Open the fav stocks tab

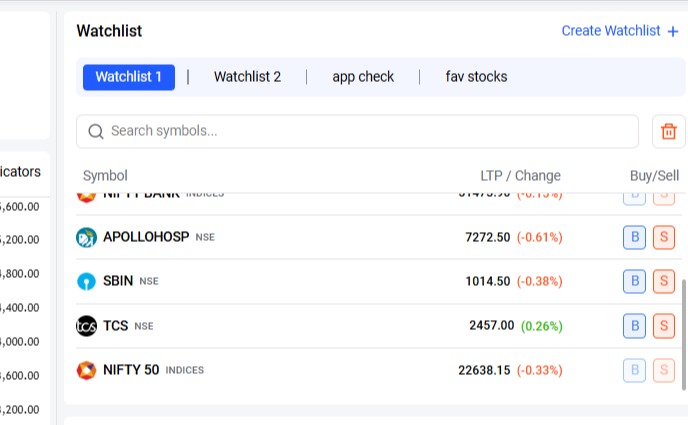(x=477, y=77)
